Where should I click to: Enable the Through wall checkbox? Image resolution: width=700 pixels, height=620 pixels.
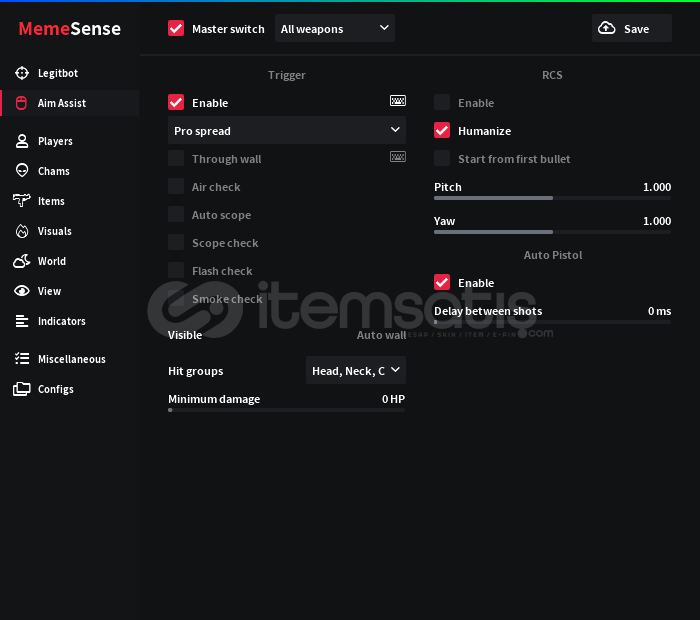tap(176, 158)
